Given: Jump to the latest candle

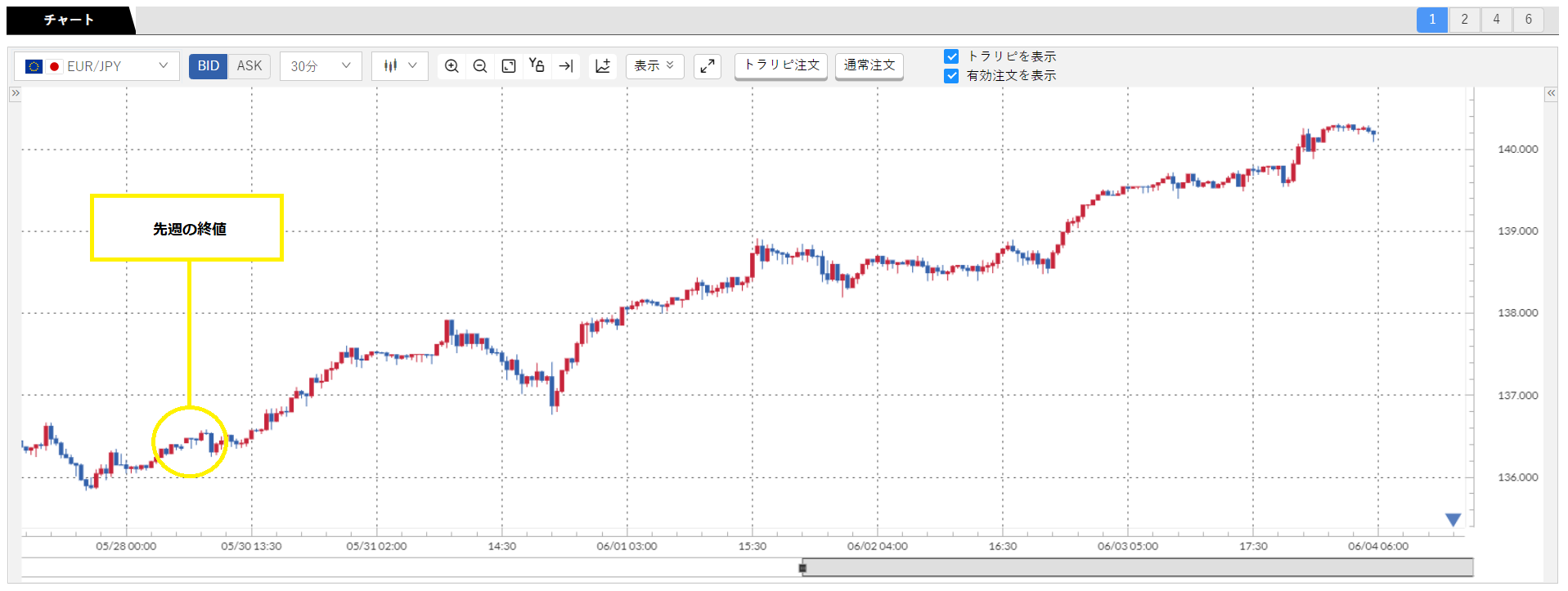Looking at the screenshot, I should pos(566,66).
